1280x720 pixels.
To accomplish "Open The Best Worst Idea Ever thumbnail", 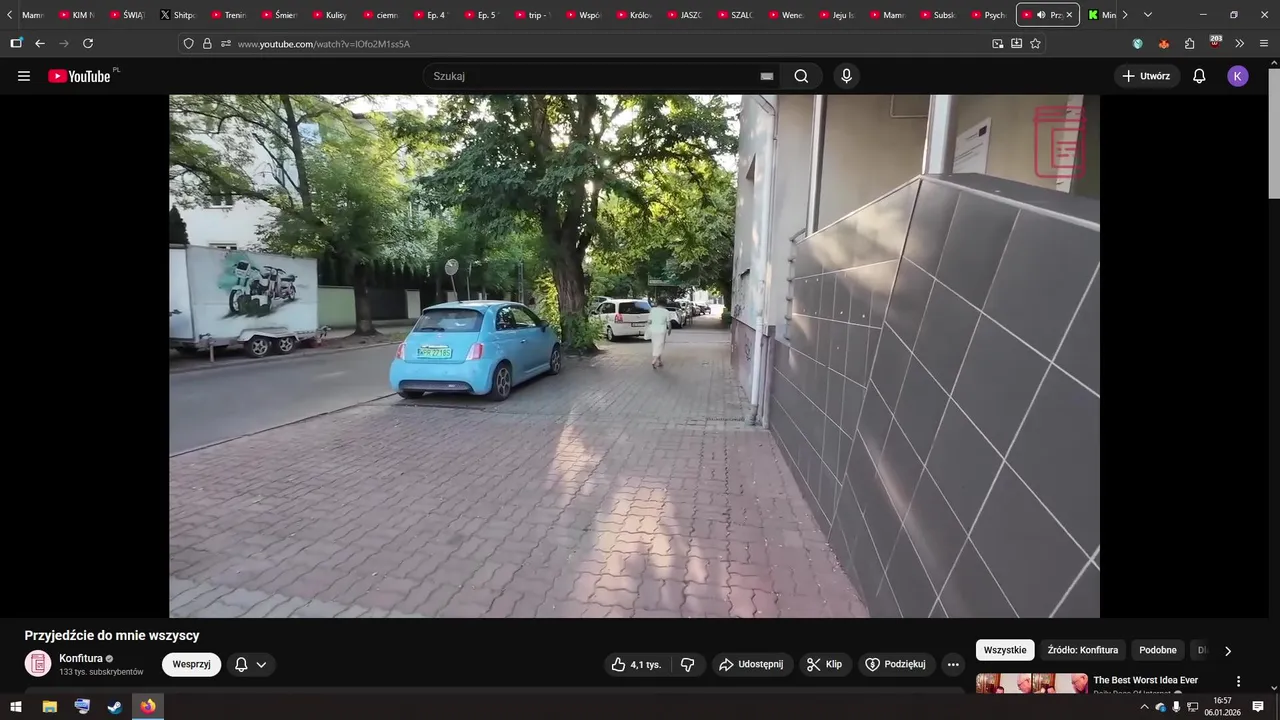I will (1032, 683).
